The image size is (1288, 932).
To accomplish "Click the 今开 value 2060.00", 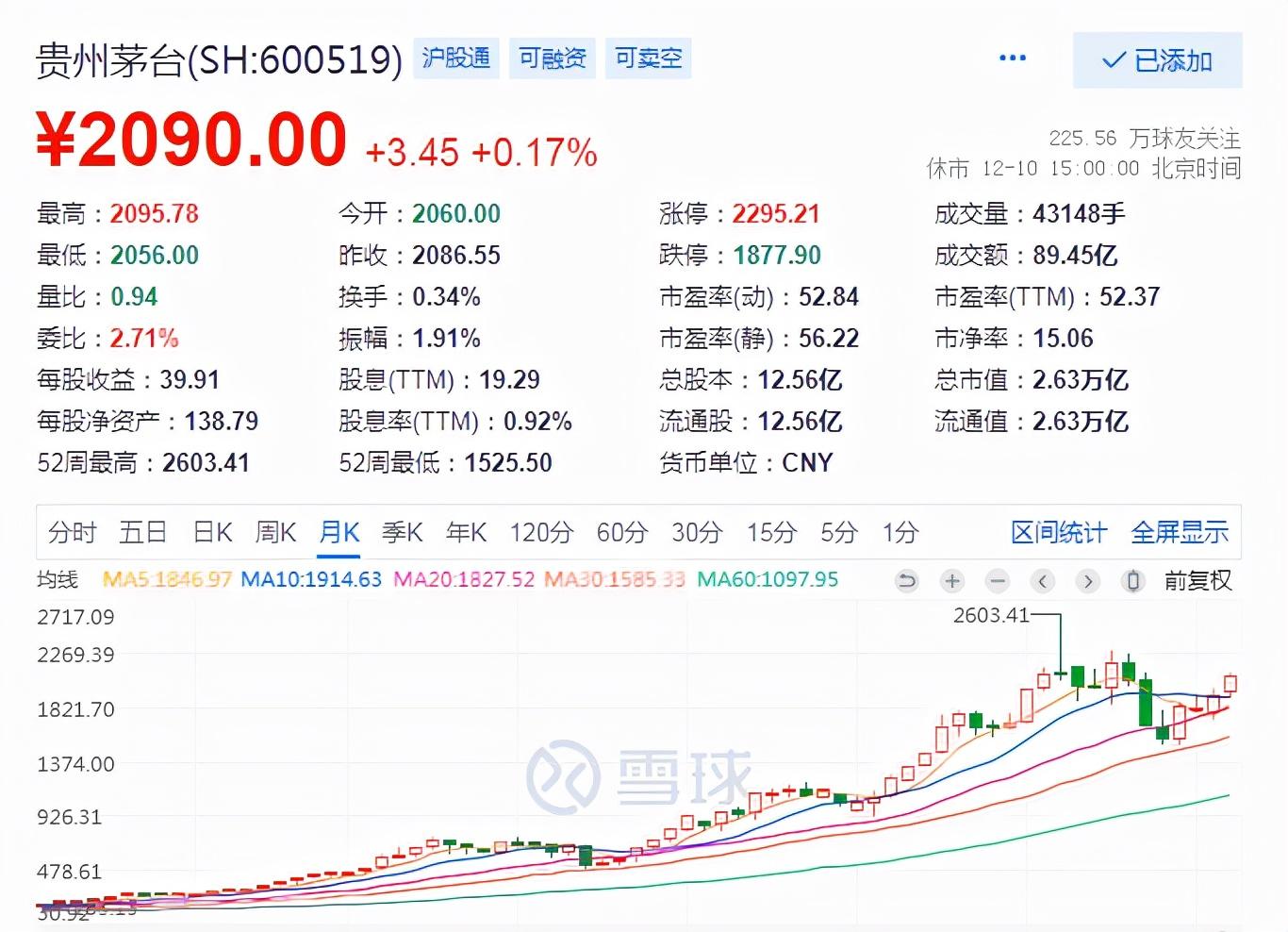I will [x=456, y=214].
